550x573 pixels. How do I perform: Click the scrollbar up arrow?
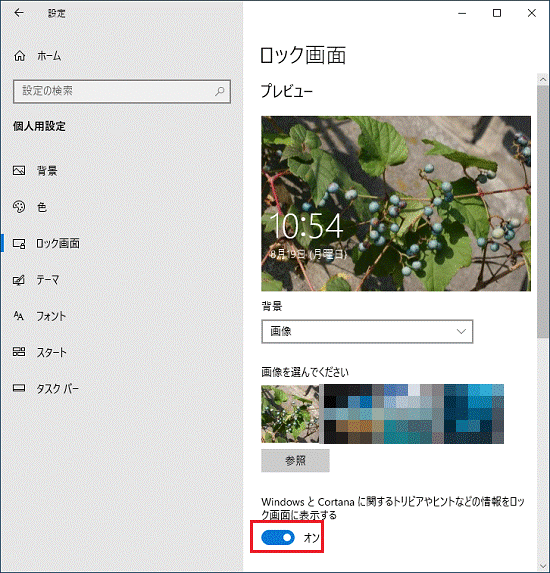coord(543,79)
